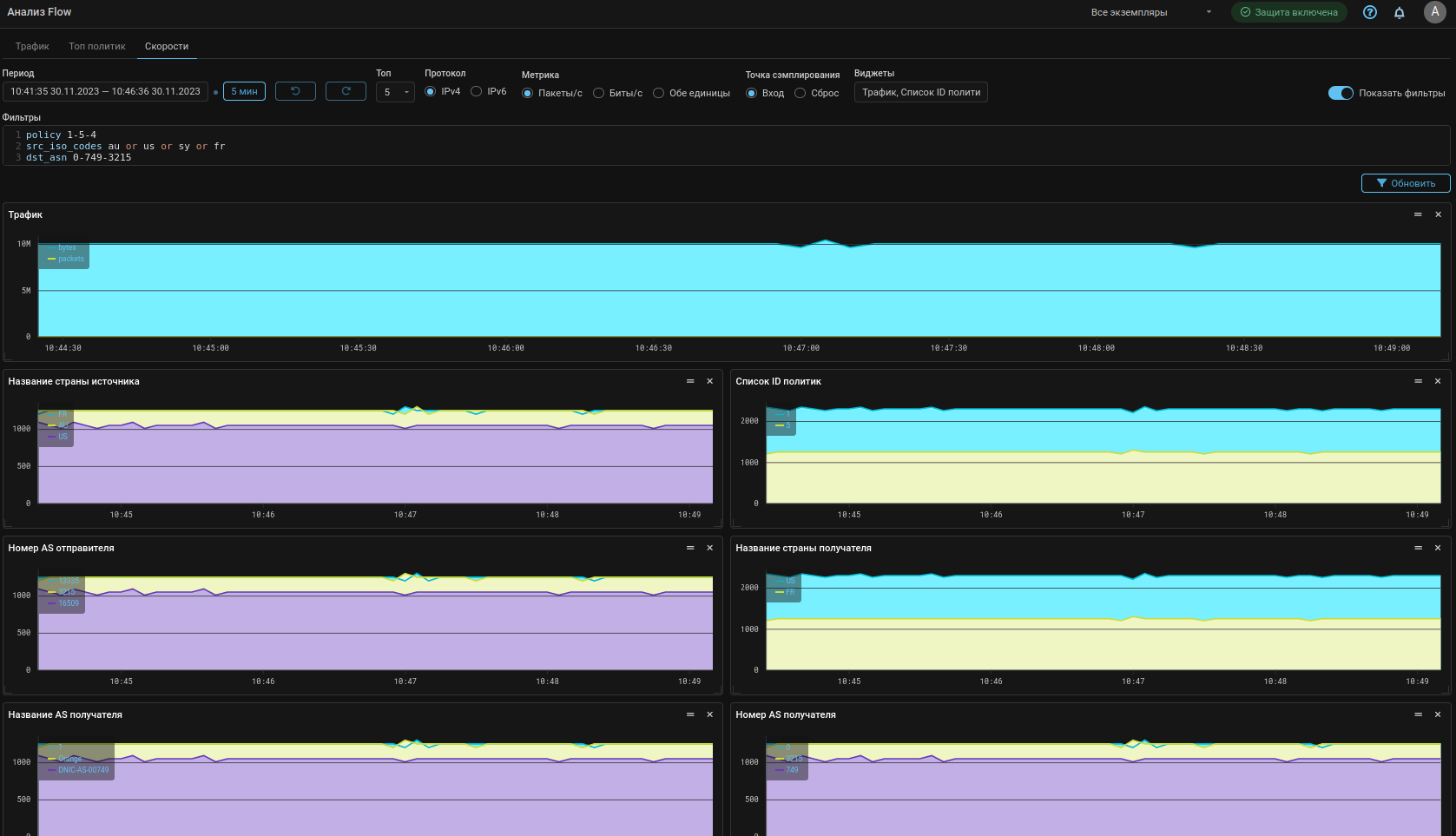Open the Виджеты selection dropdown
Image resolution: width=1456 pixels, height=836 pixels.
pos(920,92)
